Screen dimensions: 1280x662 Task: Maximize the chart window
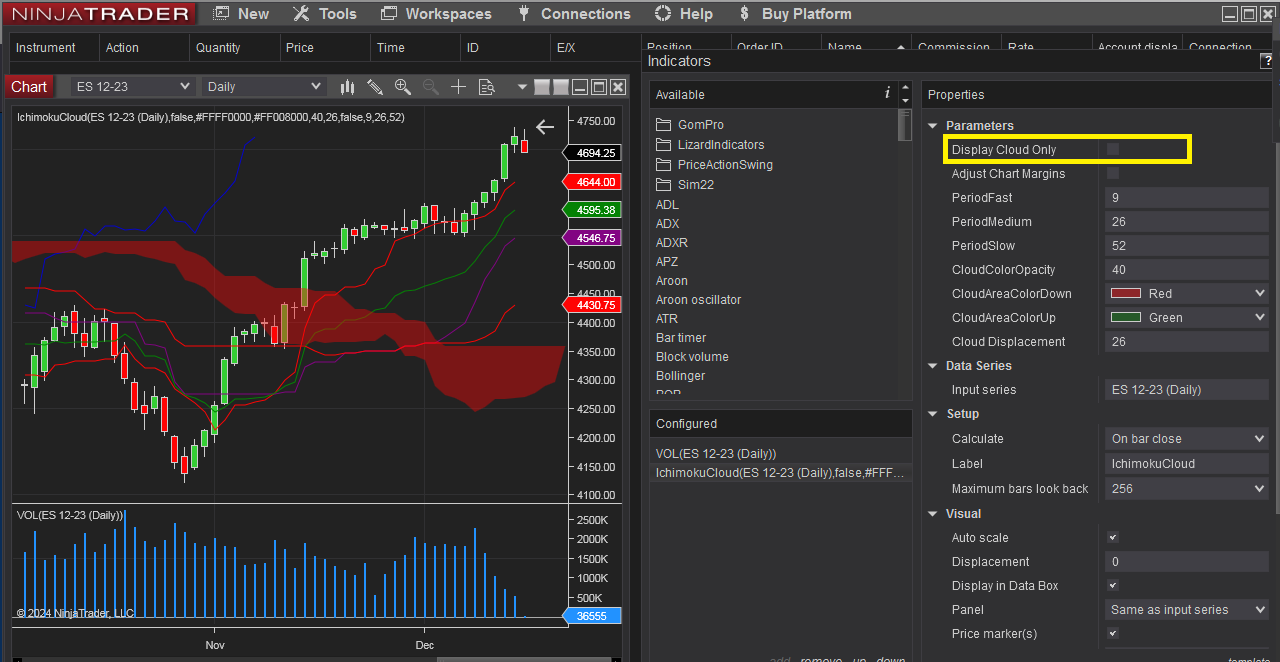click(x=598, y=87)
